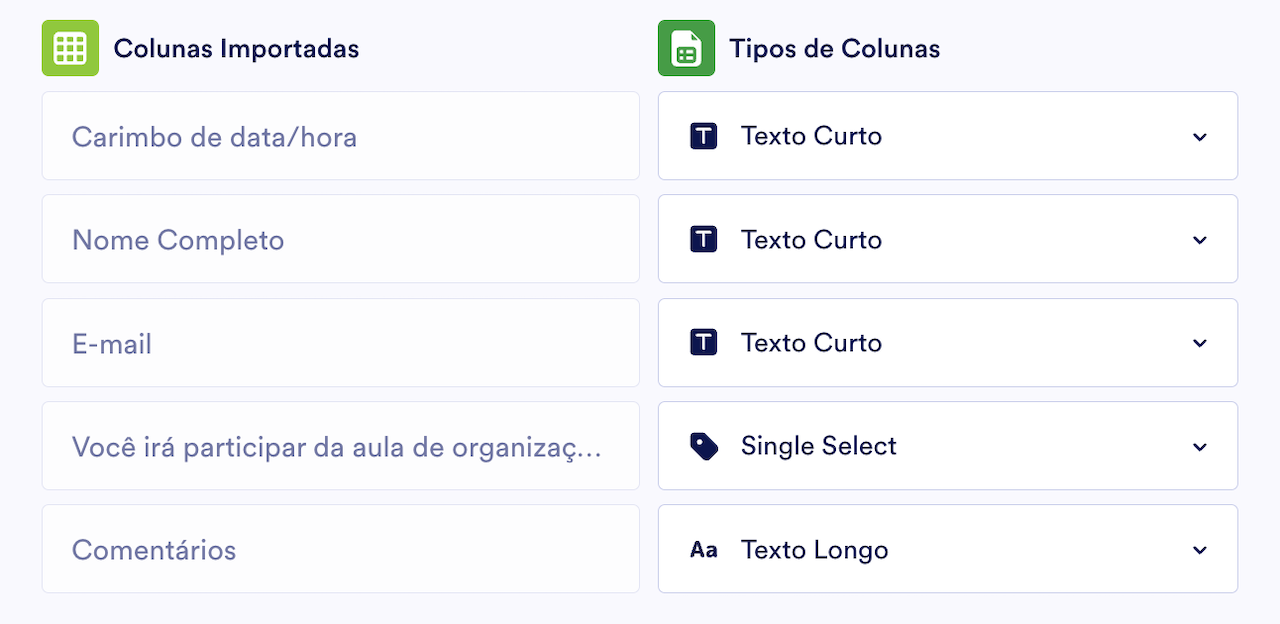The height and width of the screenshot is (624, 1280).
Task: Click the T icon in the first Texto Curto row
Action: pyautogui.click(x=704, y=136)
